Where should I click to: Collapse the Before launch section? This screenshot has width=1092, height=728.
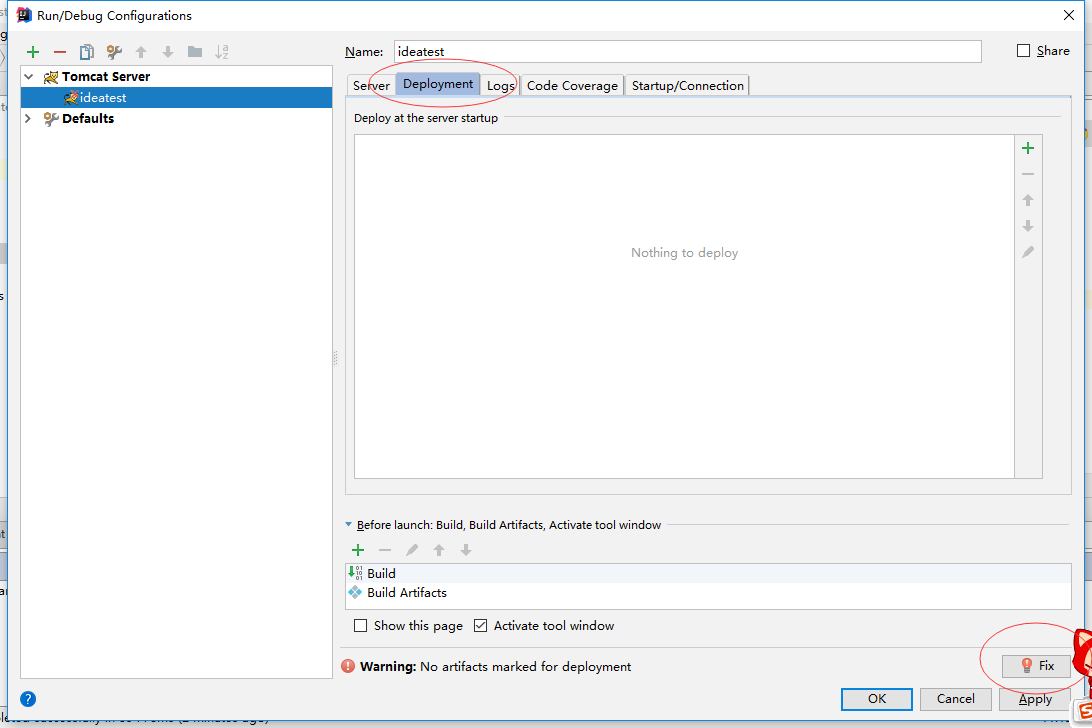(x=349, y=525)
